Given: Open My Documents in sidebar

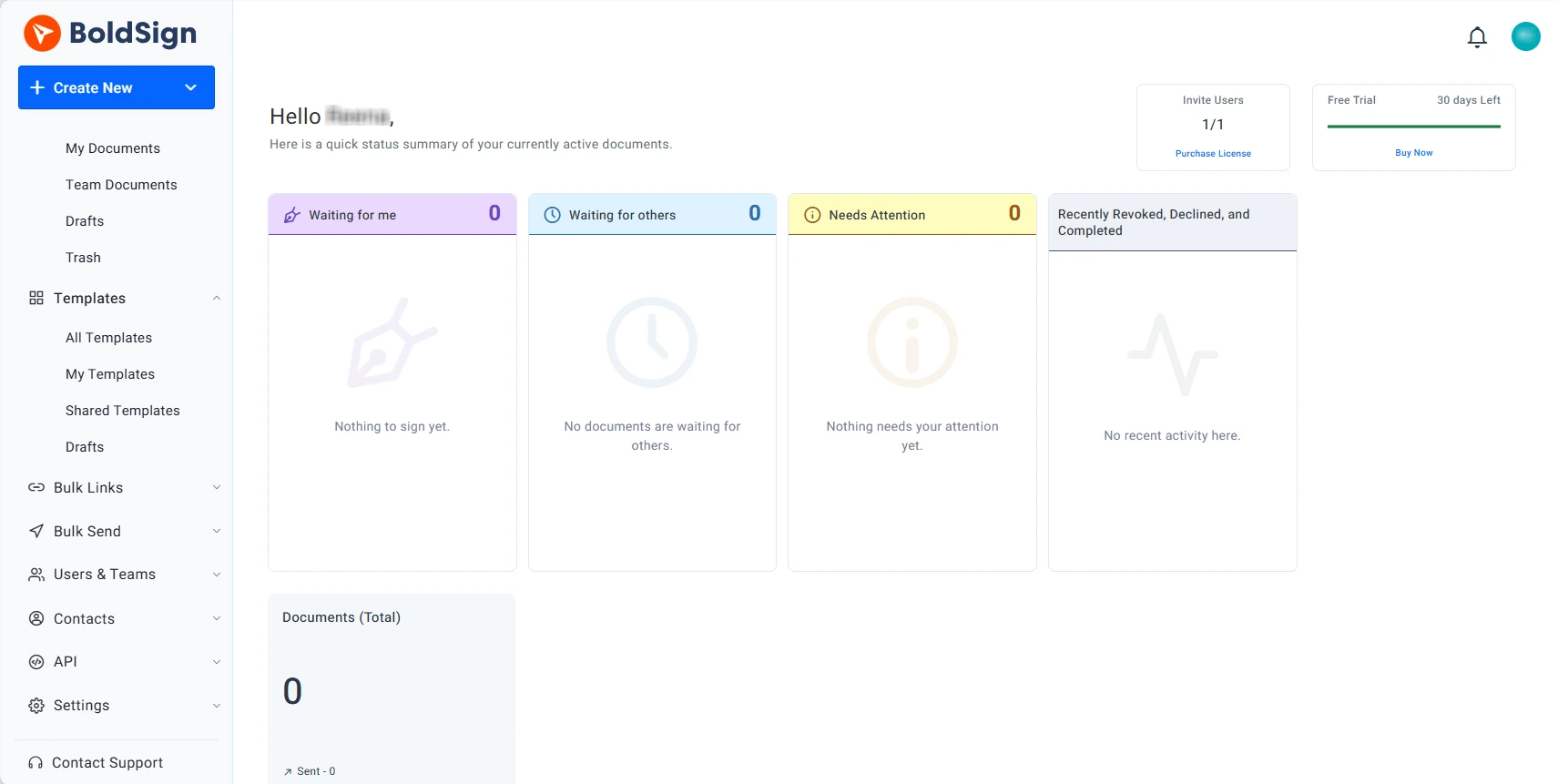Looking at the screenshot, I should (x=113, y=148).
